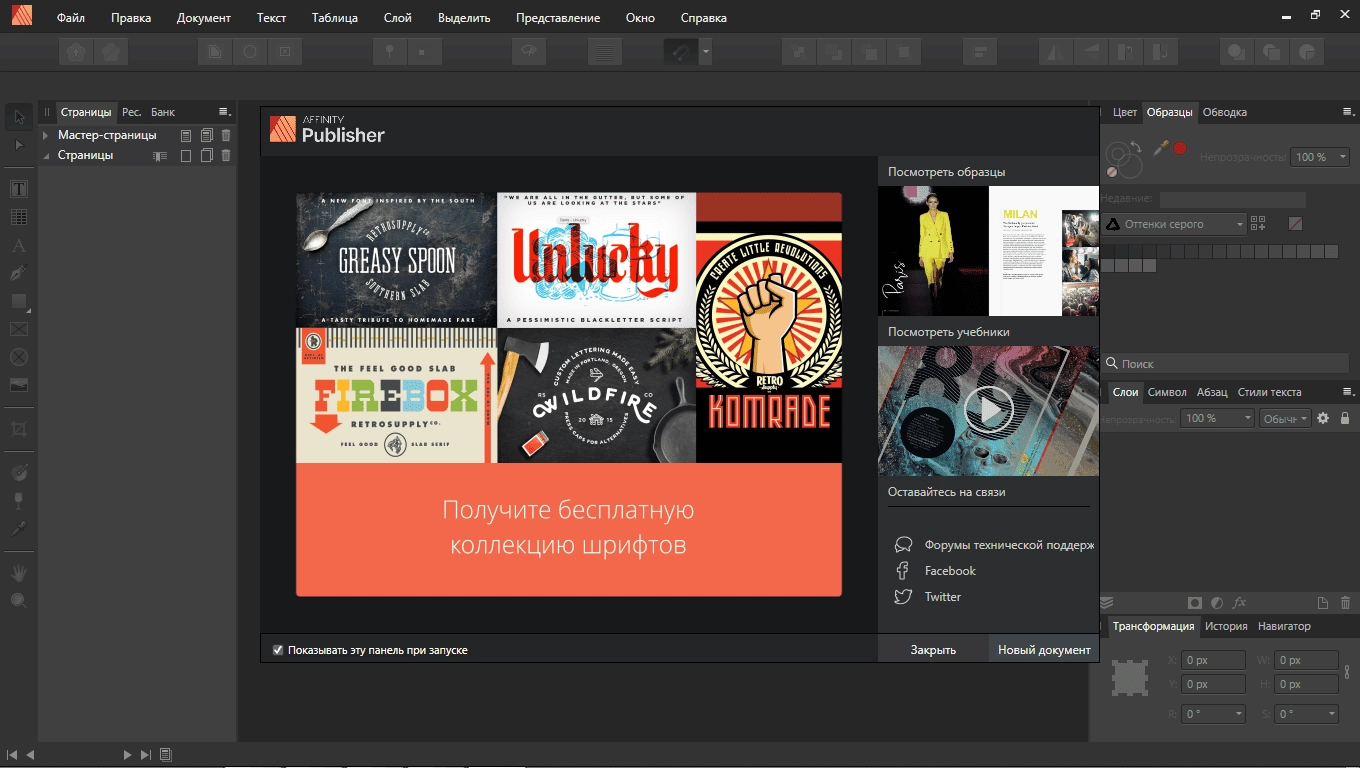Select the Zoom magnifier tool
Viewport: 1360px width, 768px height.
[x=19, y=600]
